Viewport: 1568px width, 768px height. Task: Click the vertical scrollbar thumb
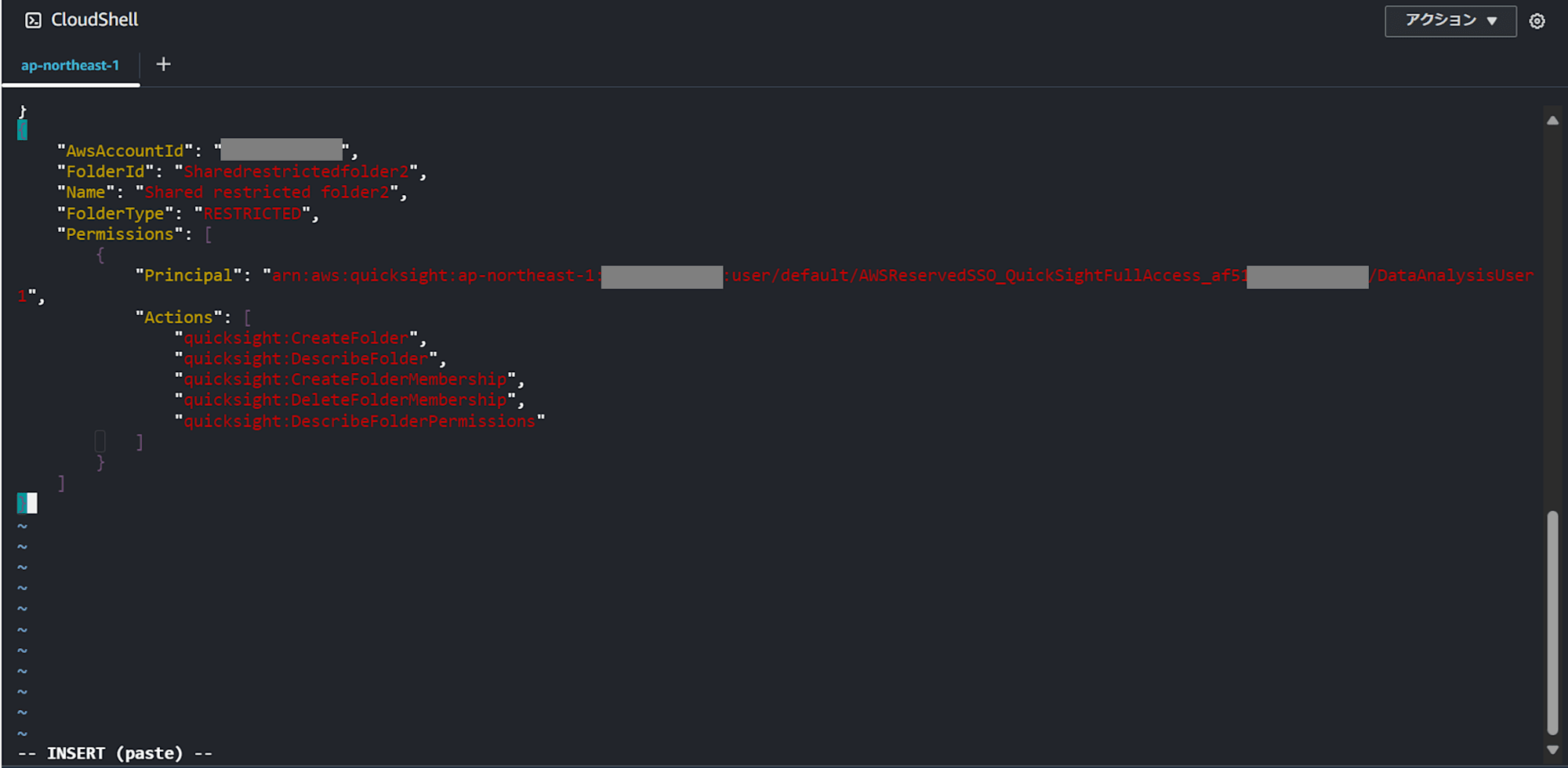point(1552,622)
